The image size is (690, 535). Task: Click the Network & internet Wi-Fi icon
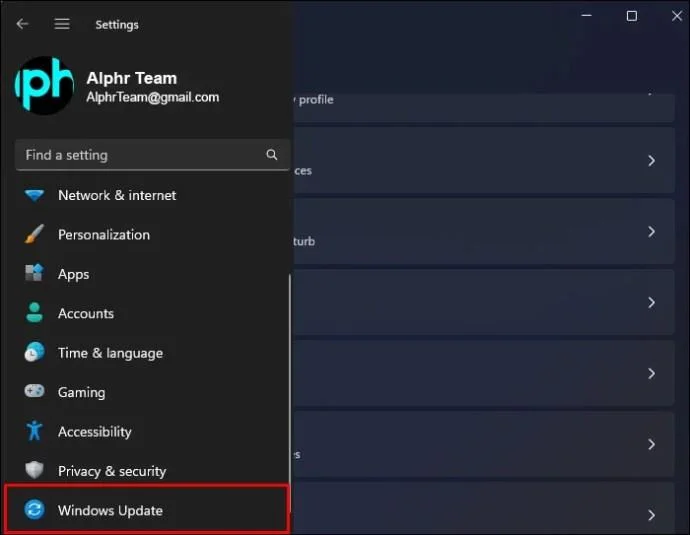click(34, 195)
